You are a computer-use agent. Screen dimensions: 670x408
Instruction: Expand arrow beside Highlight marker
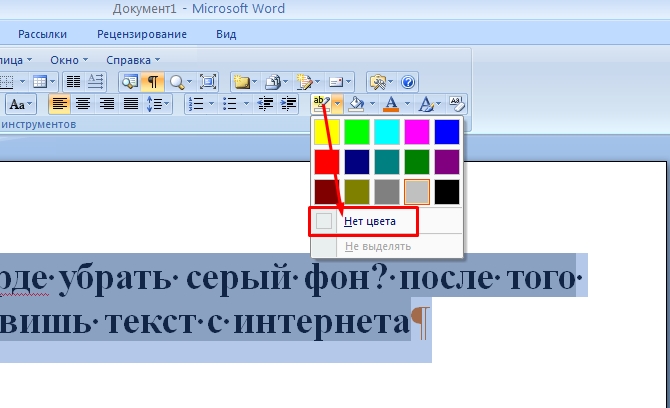pyautogui.click(x=338, y=103)
